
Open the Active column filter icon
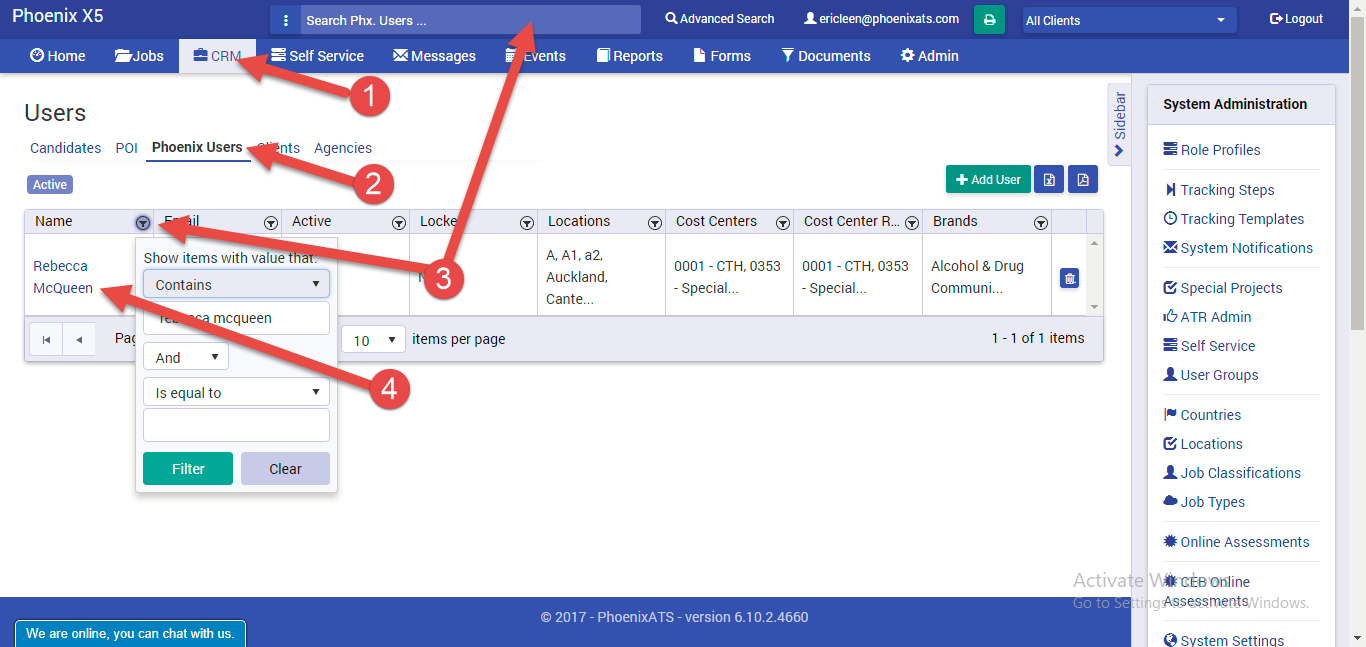coord(399,222)
